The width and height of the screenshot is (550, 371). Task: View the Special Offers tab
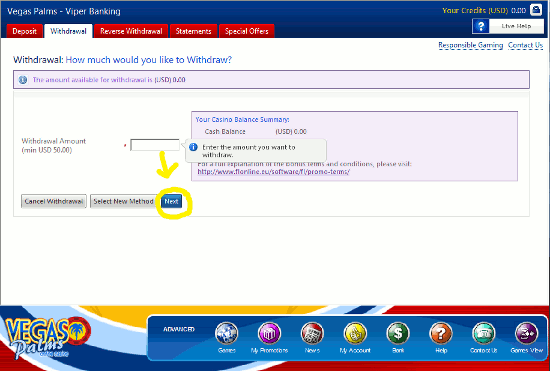click(247, 31)
